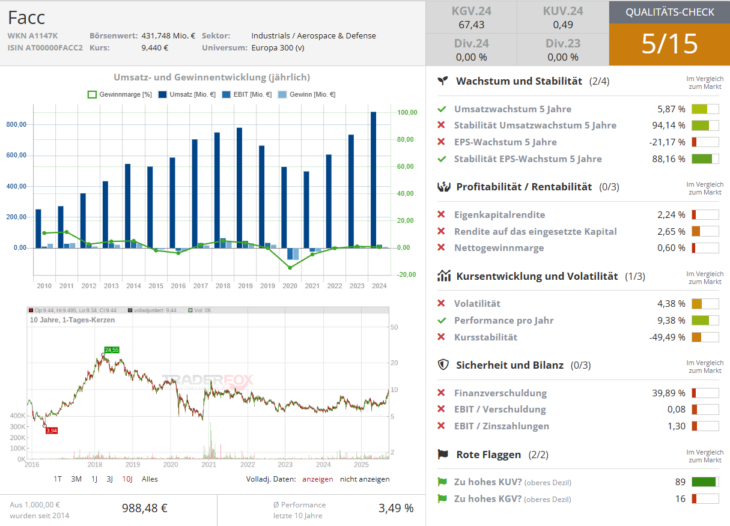The height and width of the screenshot is (526, 730).
Task: Click the 2024 Umsatz bar in chart
Action: pyautogui.click(x=373, y=180)
